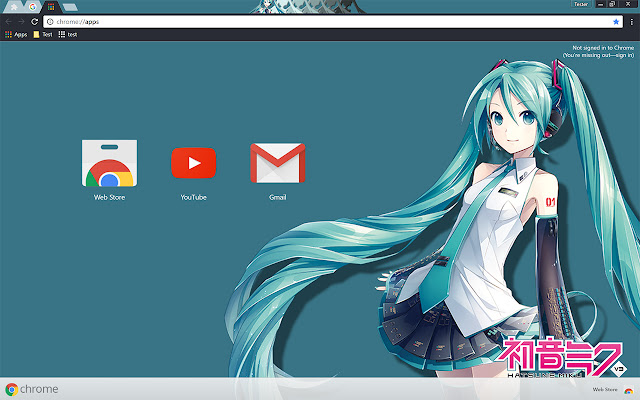640x400 pixels.
Task: Switch to the Google tab
Action: point(32,7)
